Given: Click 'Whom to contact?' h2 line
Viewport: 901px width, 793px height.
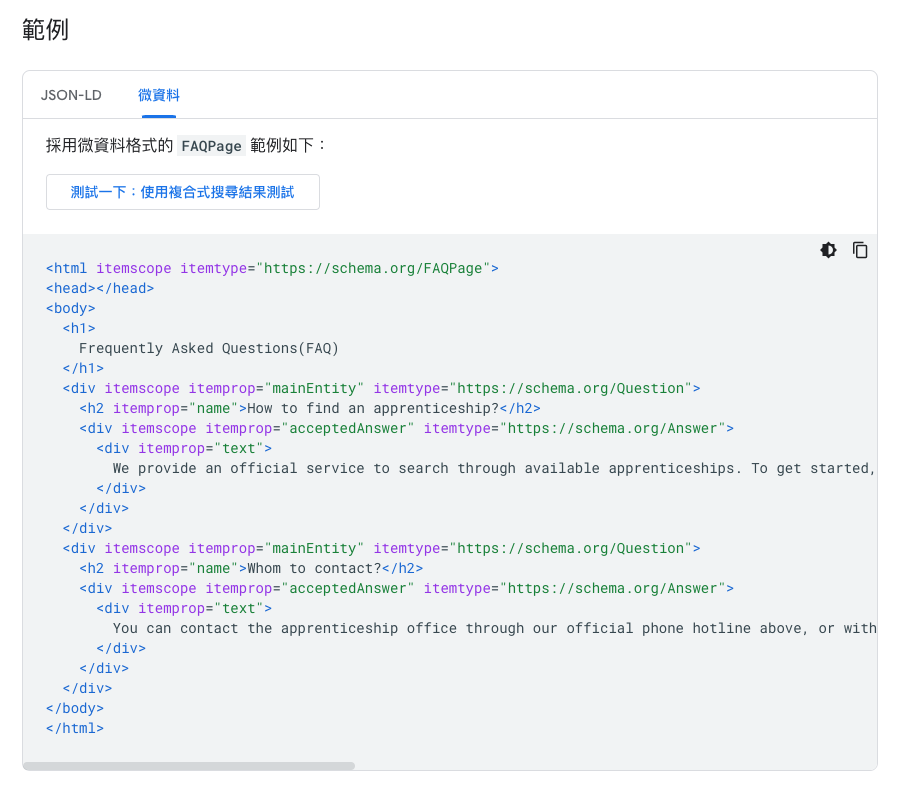Looking at the screenshot, I should coord(251,568).
